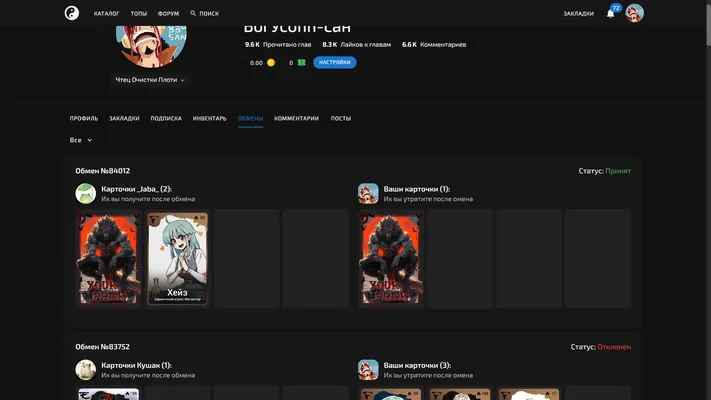Click your avatar in exchange №83752

[x=368, y=370]
